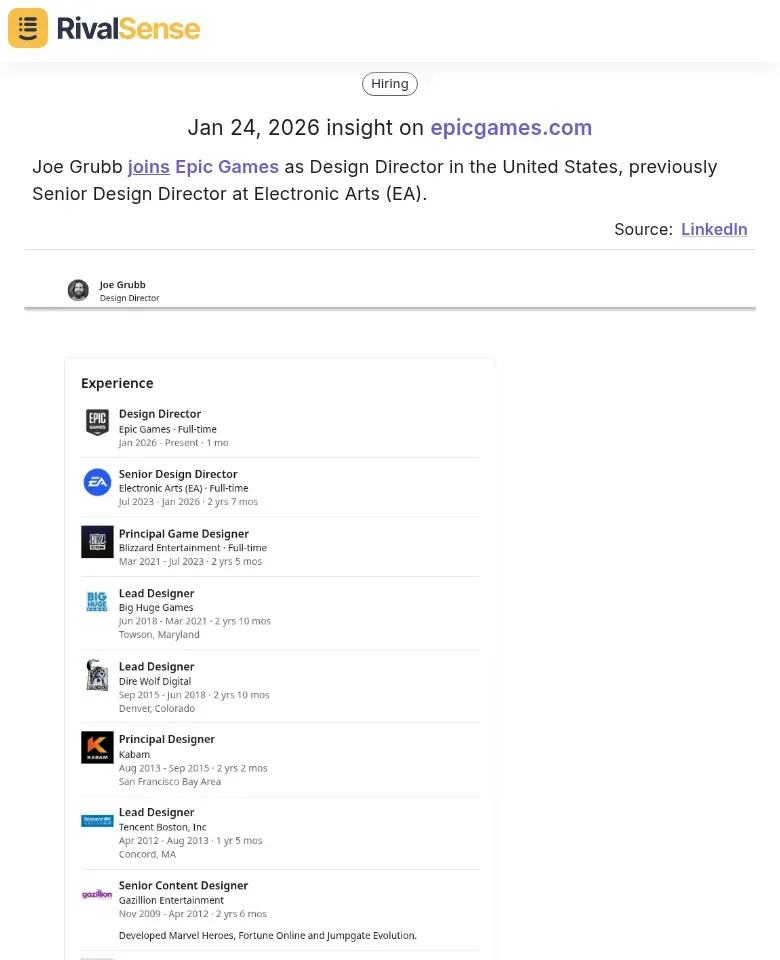Image resolution: width=780 pixels, height=960 pixels.
Task: Click the Design Director job title text
Action: point(129,297)
